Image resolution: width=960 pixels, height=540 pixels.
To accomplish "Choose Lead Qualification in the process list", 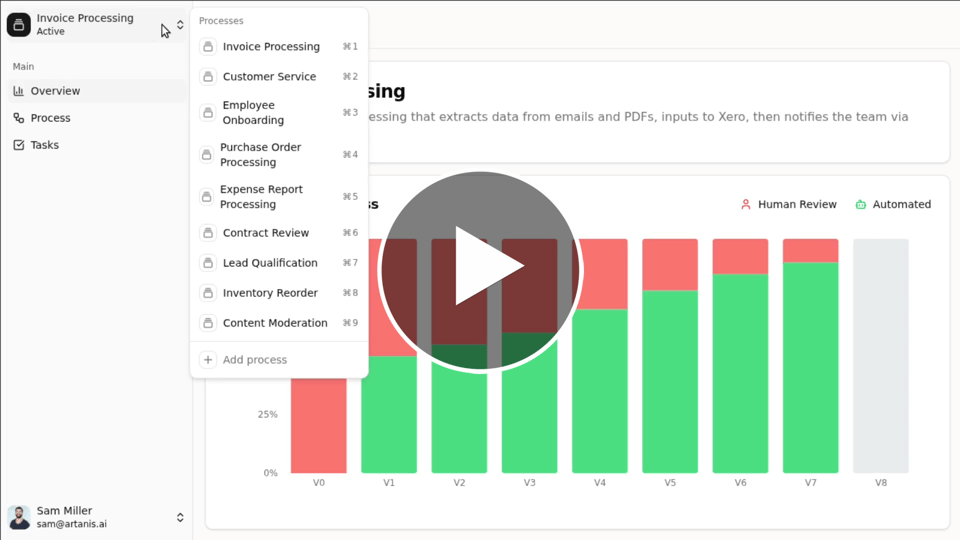I will (269, 263).
